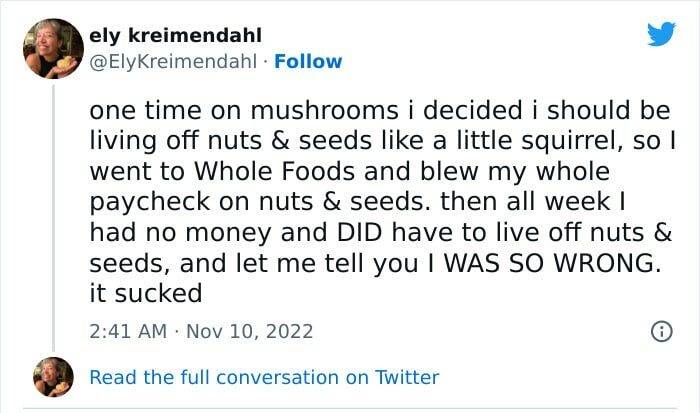Read the full conversation on Twitter

(x=264, y=377)
